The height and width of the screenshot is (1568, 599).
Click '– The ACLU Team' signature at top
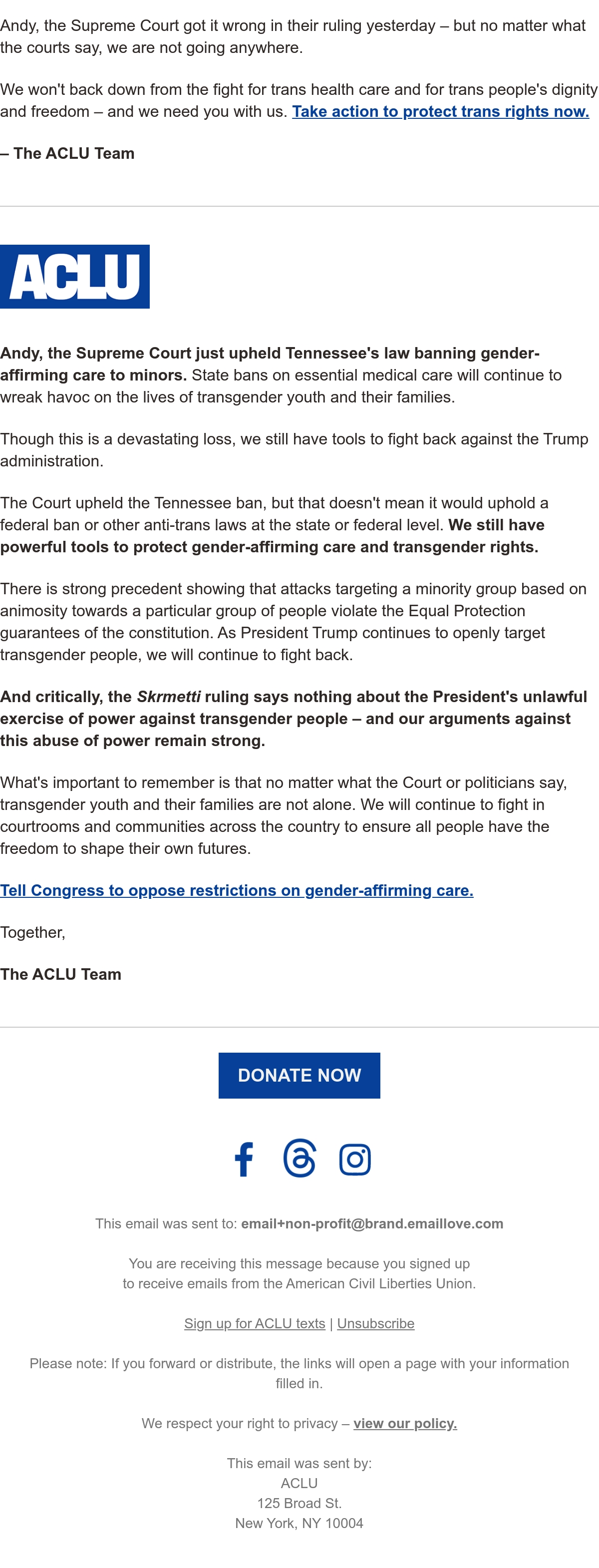(x=67, y=153)
